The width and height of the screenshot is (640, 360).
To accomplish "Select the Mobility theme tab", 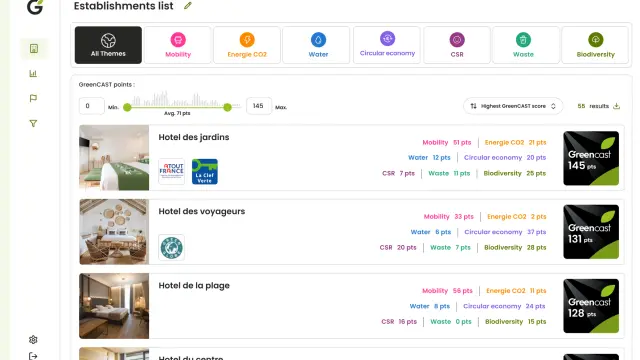I will tap(178, 45).
